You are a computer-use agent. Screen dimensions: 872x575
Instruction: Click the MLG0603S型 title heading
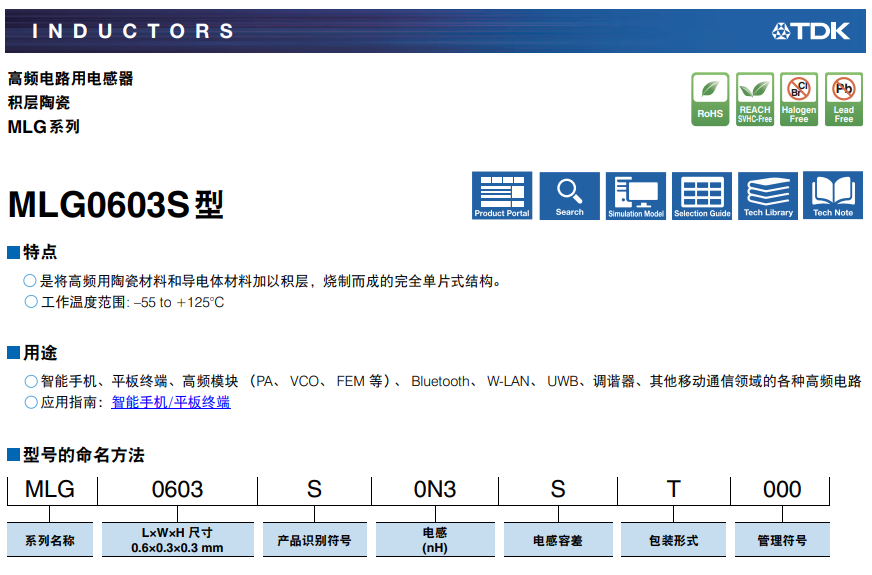point(116,204)
